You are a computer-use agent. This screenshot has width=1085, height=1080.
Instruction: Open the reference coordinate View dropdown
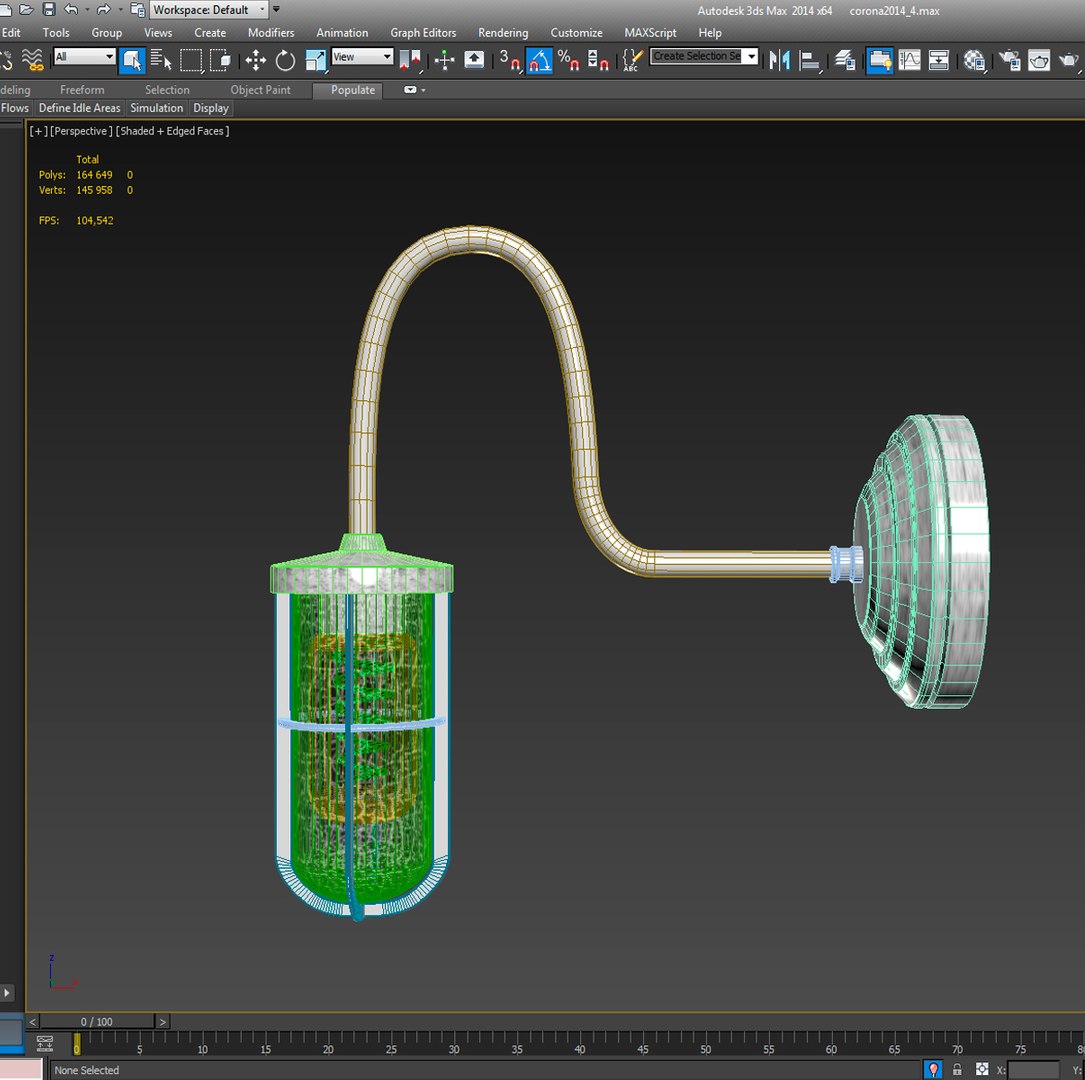[x=363, y=57]
